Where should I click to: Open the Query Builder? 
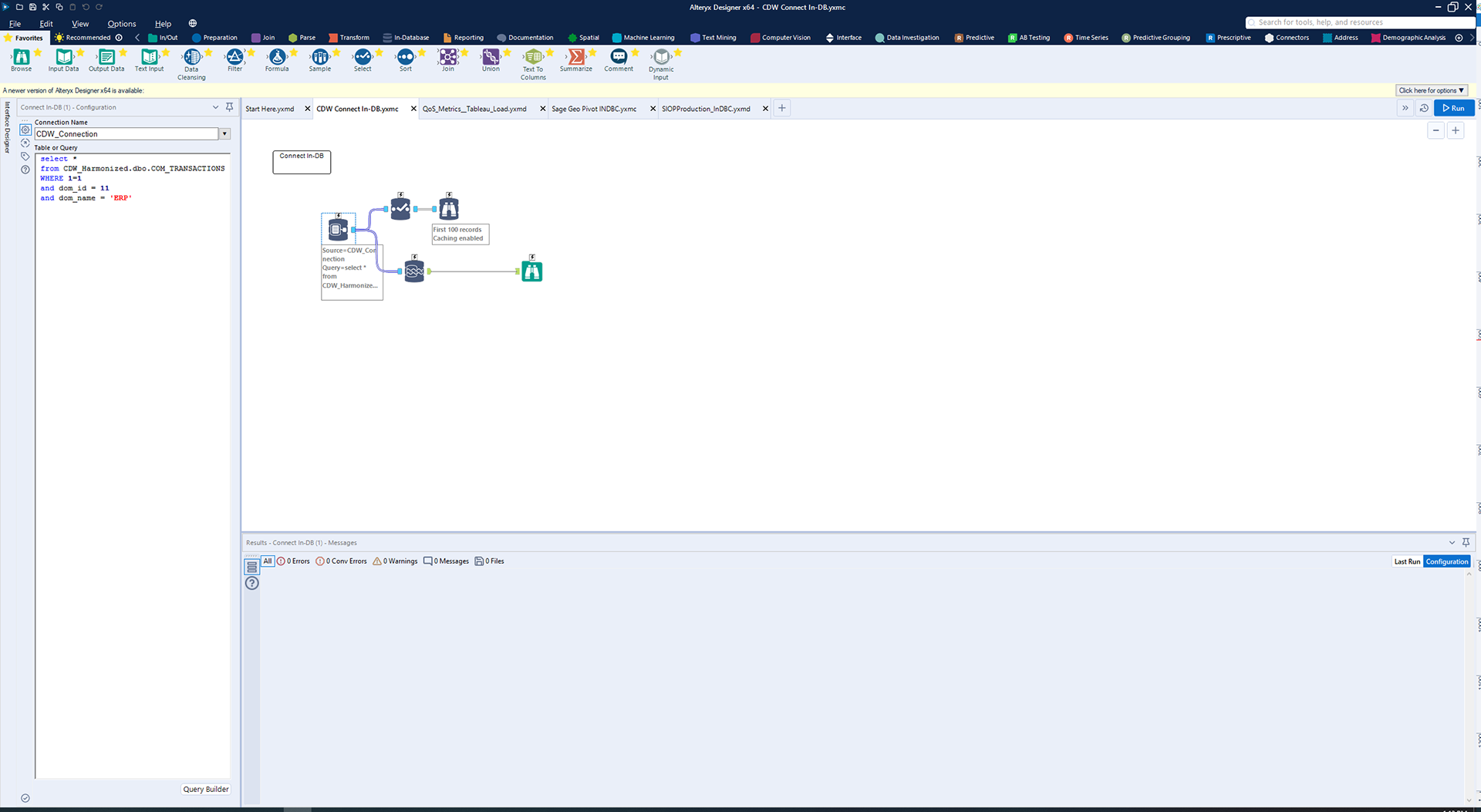206,789
